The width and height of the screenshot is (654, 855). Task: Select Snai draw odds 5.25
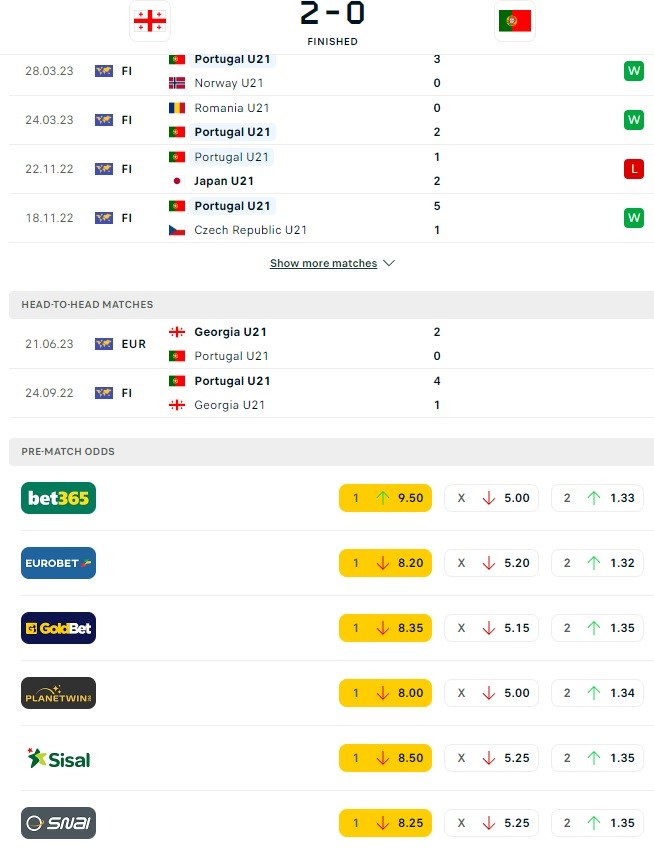tap(491, 823)
